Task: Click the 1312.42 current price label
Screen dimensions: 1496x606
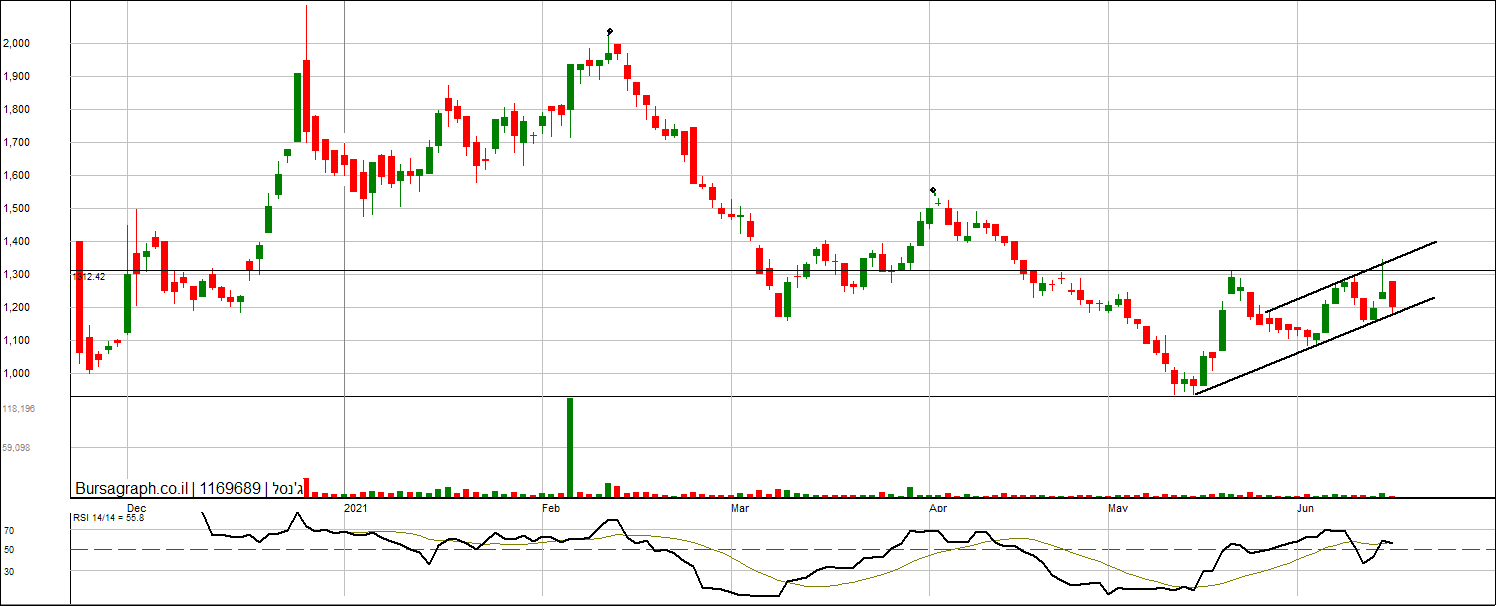Action: [x=89, y=277]
